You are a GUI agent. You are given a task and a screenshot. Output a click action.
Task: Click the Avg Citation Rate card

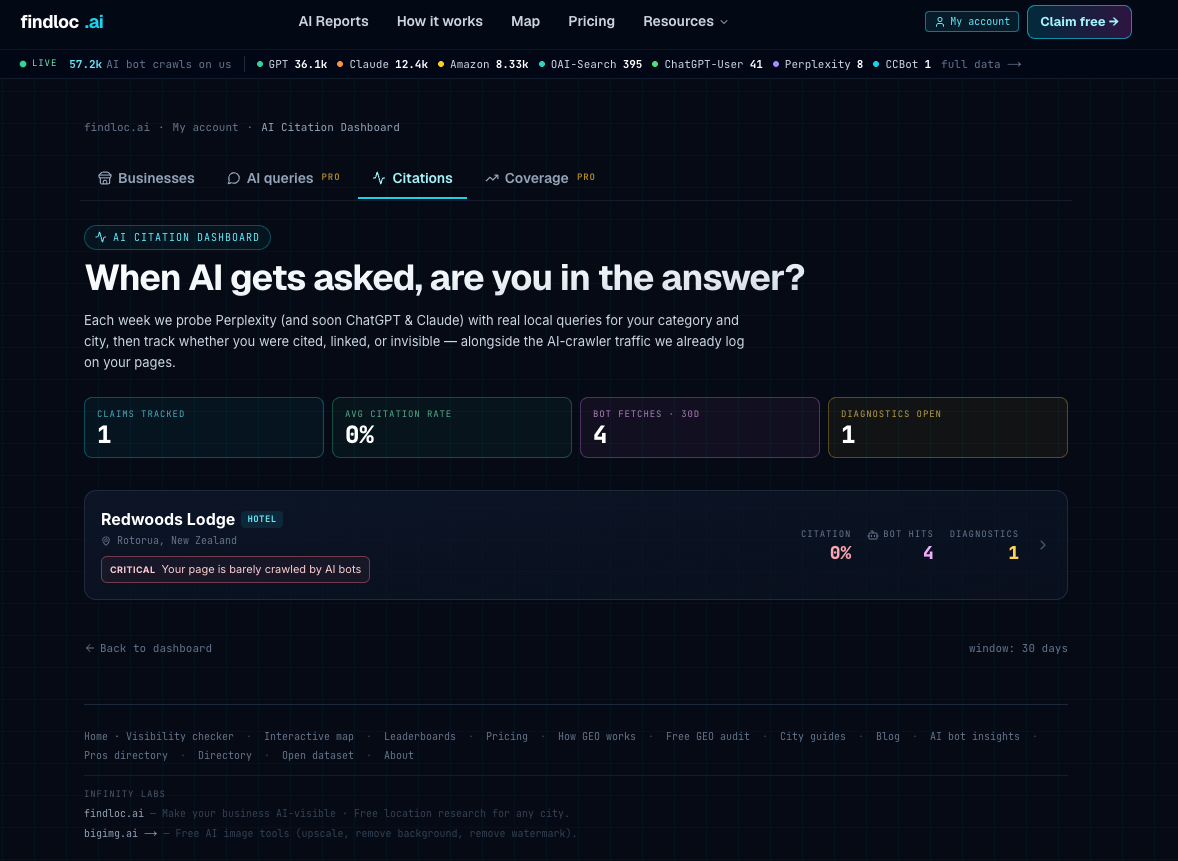pos(452,427)
